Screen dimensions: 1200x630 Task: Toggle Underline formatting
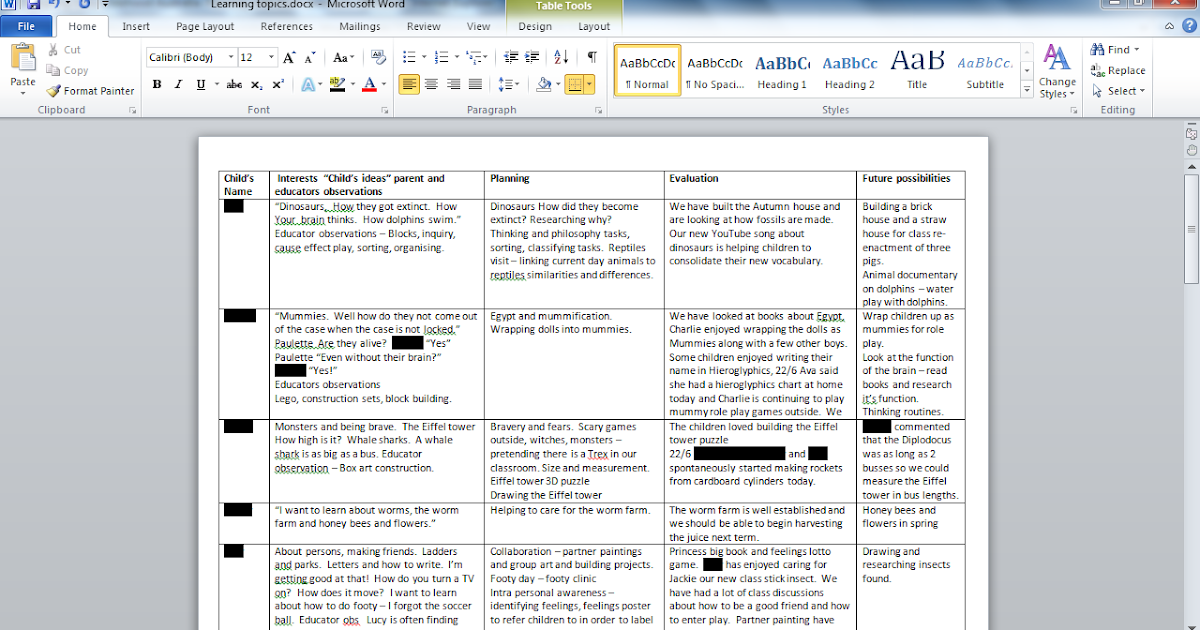coord(201,85)
